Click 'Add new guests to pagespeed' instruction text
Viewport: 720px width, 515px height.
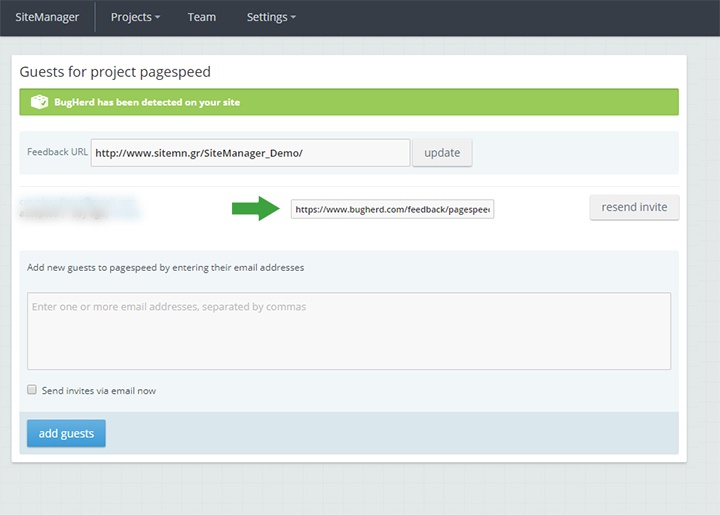(x=165, y=268)
